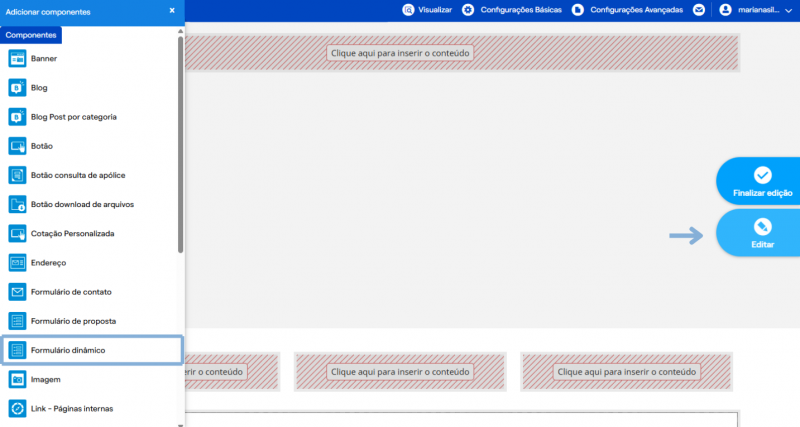Click the Botão component icon
The width and height of the screenshot is (800, 427).
tap(17, 146)
